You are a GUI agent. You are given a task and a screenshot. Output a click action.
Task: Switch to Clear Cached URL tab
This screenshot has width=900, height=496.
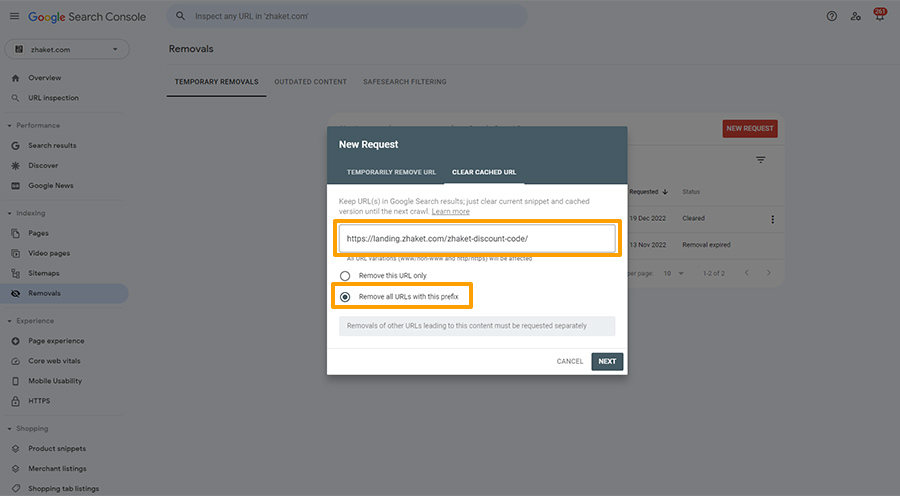pos(484,172)
